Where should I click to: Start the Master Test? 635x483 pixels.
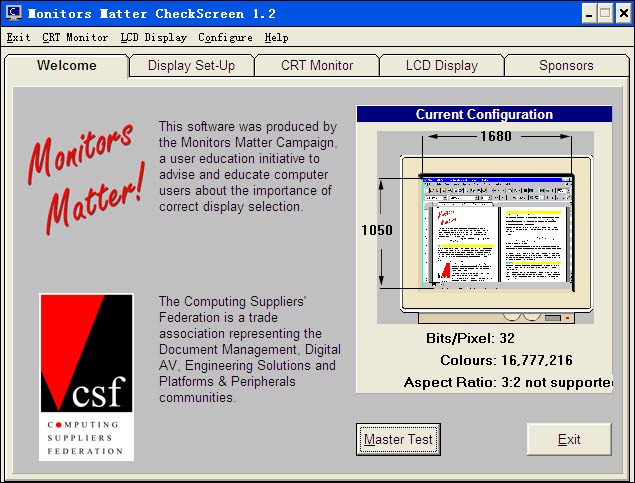398,439
